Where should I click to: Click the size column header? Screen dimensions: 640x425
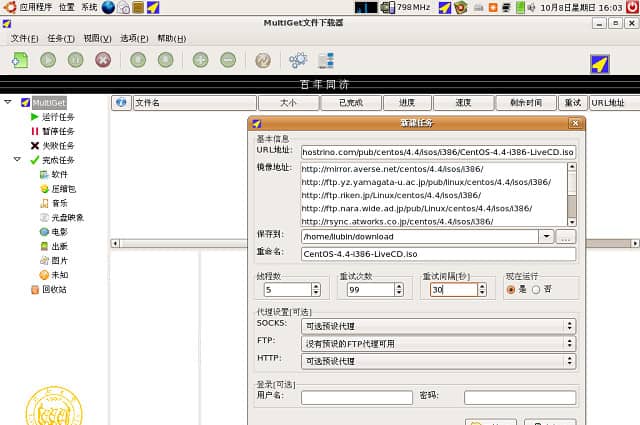click(x=288, y=103)
